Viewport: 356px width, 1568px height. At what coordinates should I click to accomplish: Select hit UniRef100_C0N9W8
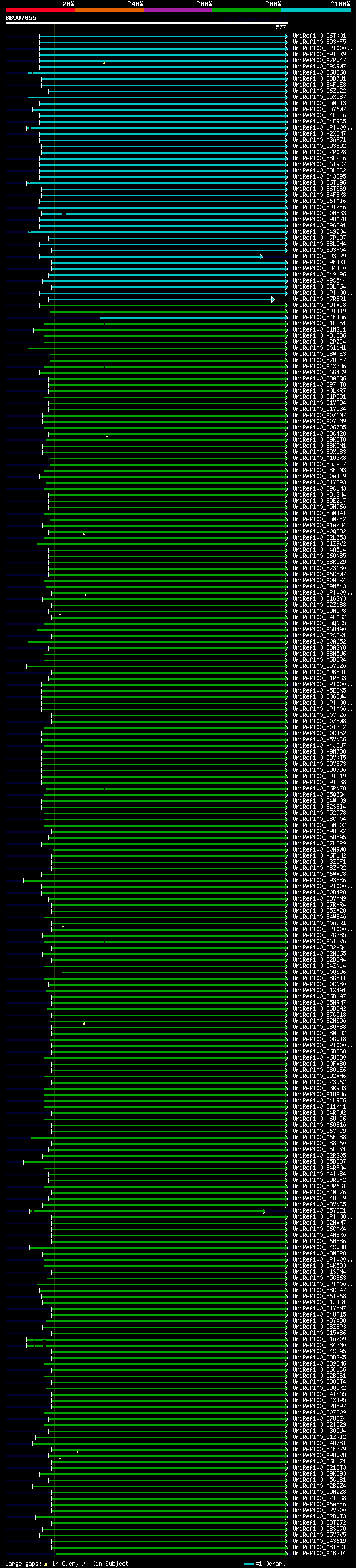[319, 850]
